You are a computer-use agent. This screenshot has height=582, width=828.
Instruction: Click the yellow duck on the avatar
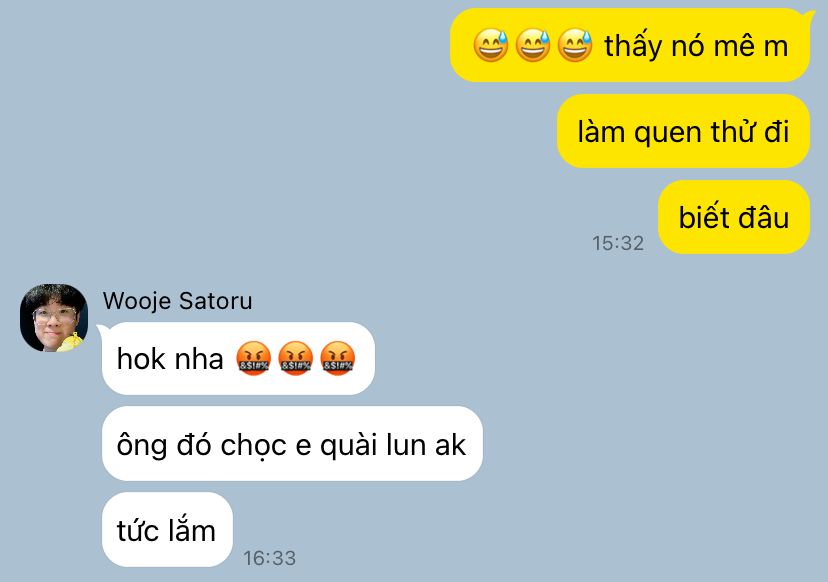coord(71,343)
